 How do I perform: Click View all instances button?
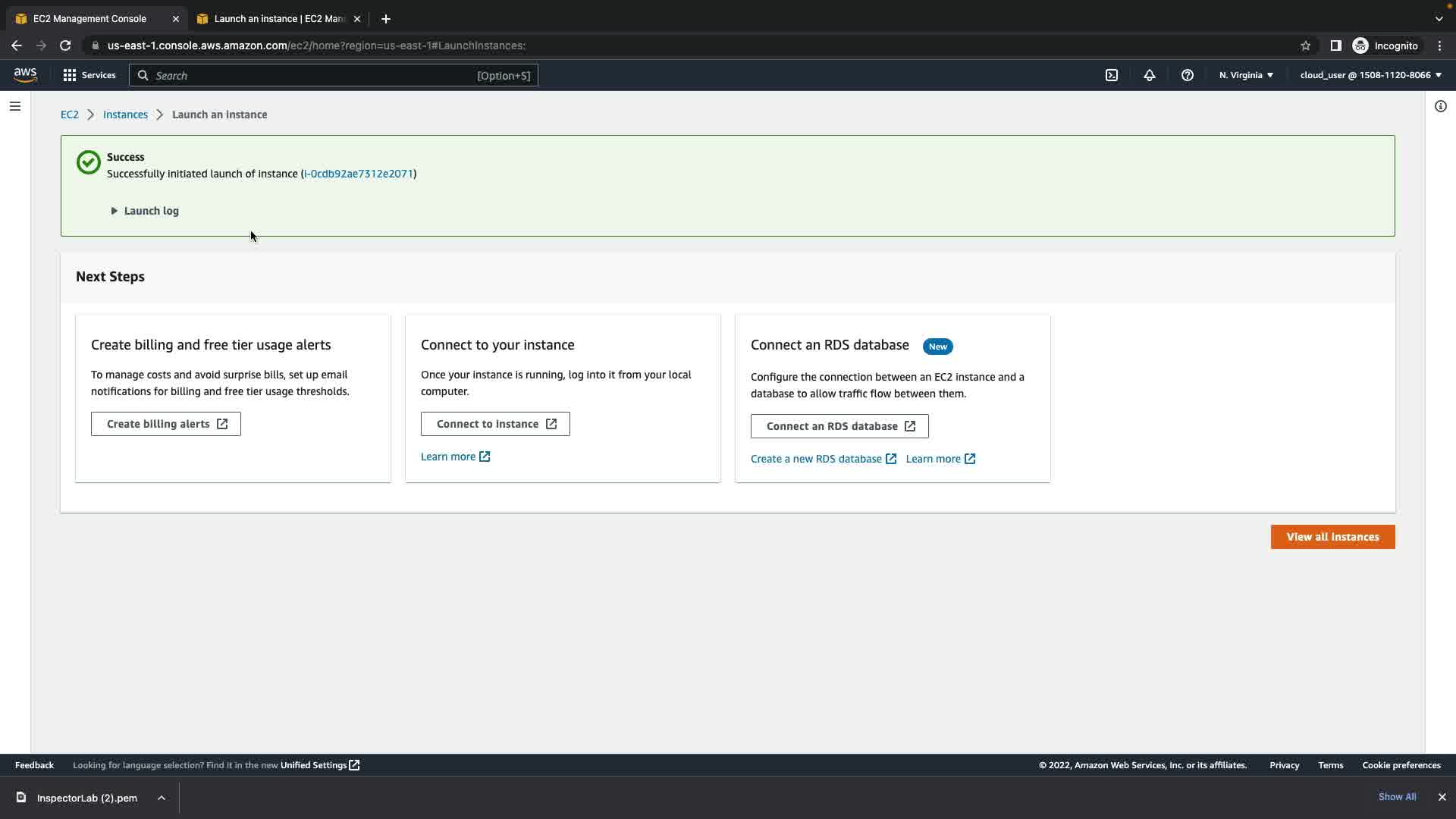[x=1332, y=537]
